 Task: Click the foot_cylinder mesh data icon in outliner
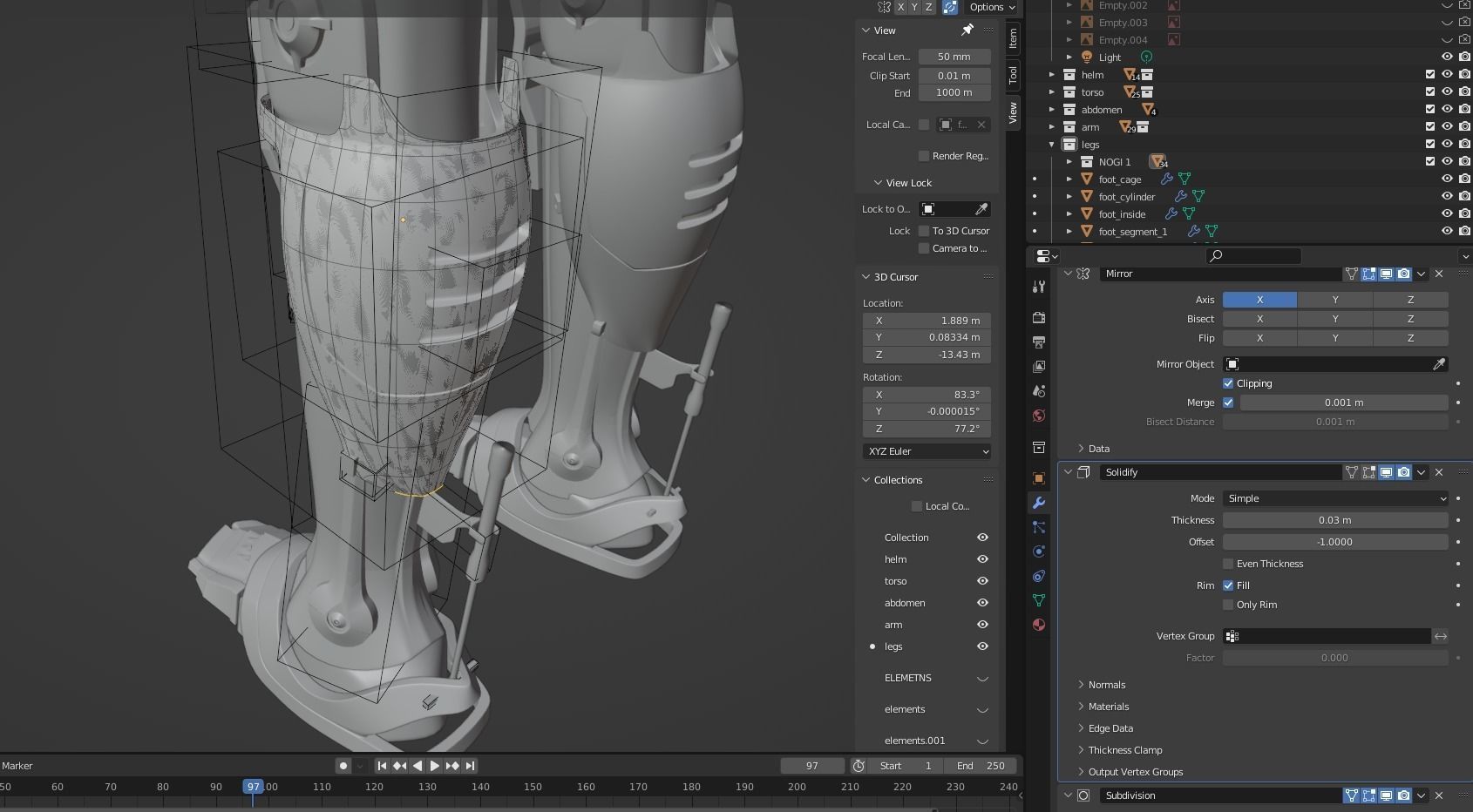1198,197
